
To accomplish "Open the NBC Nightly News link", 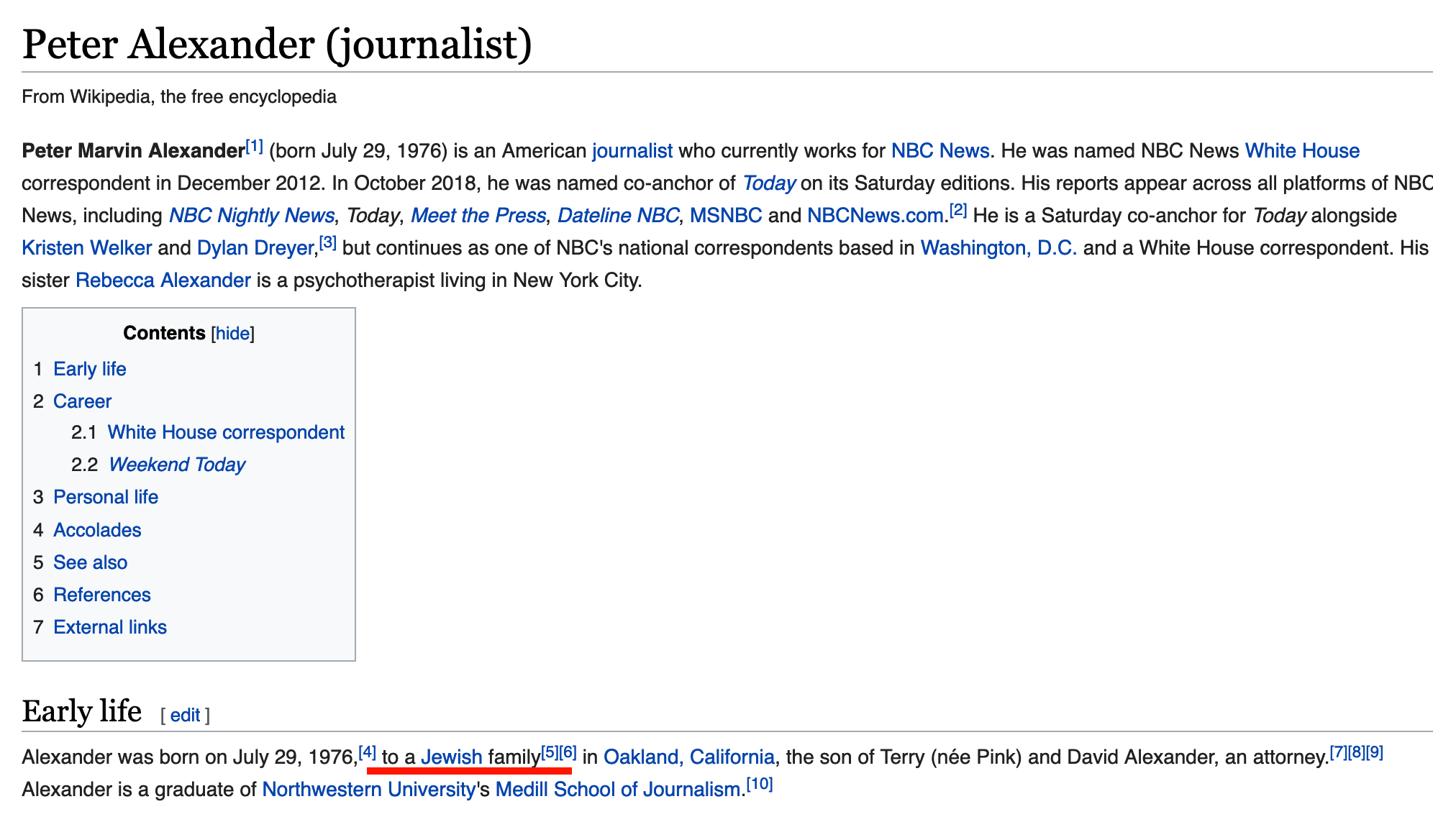I will click(x=251, y=216).
